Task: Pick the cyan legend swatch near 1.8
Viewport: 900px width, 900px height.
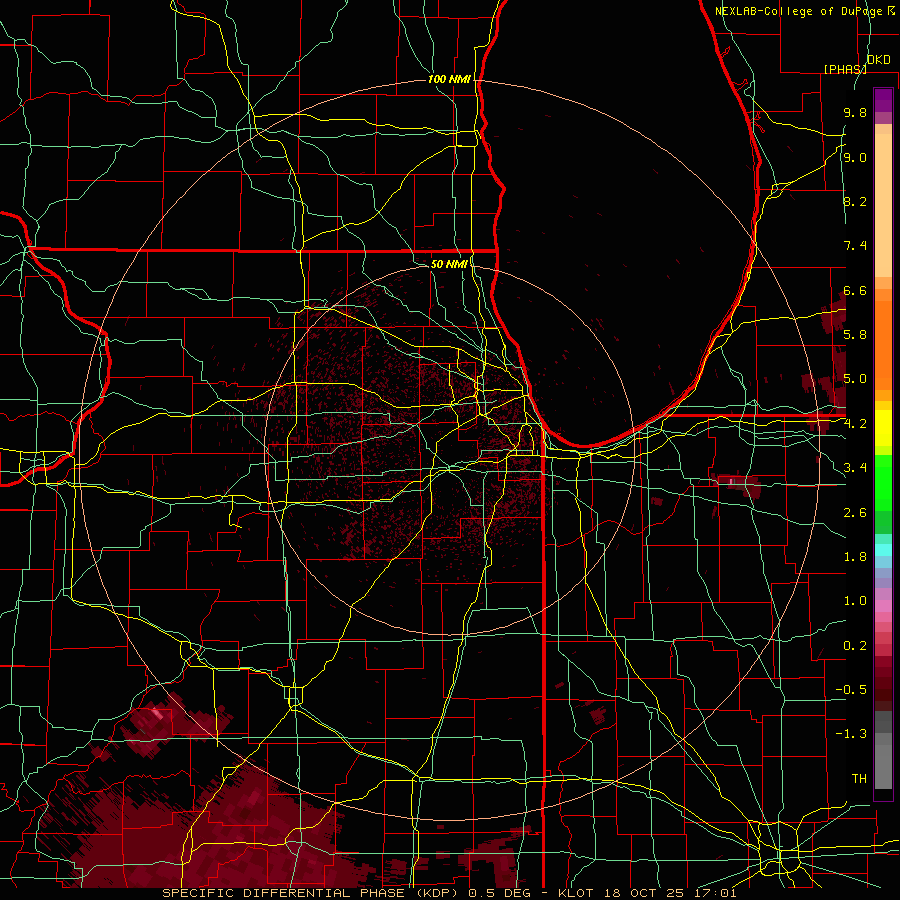Action: tap(883, 550)
